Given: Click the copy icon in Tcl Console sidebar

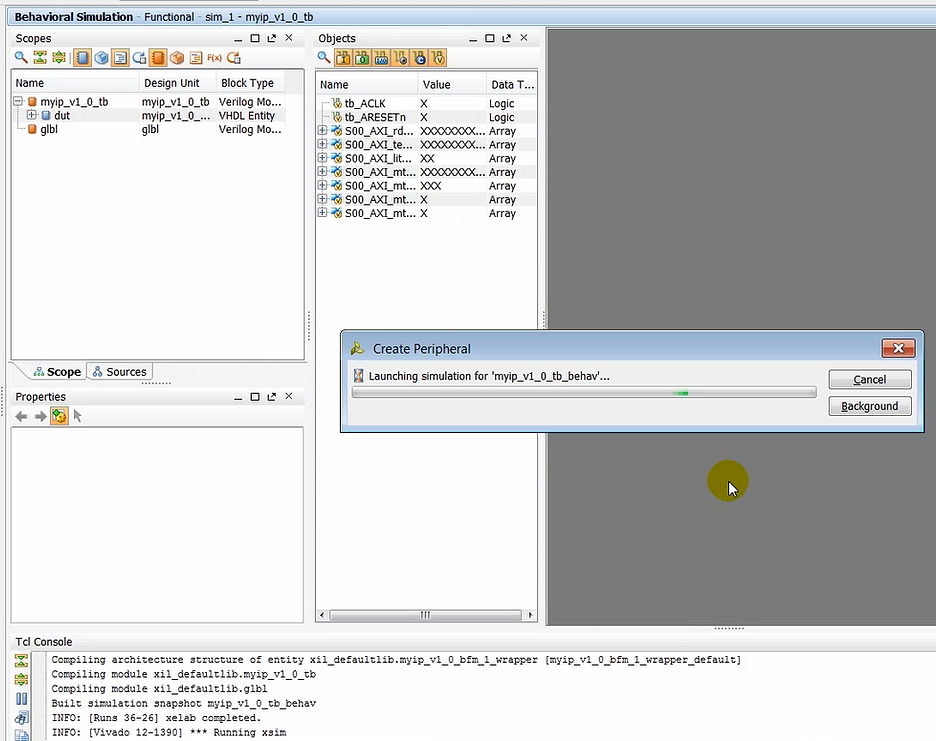Looking at the screenshot, I should tap(20, 736).
